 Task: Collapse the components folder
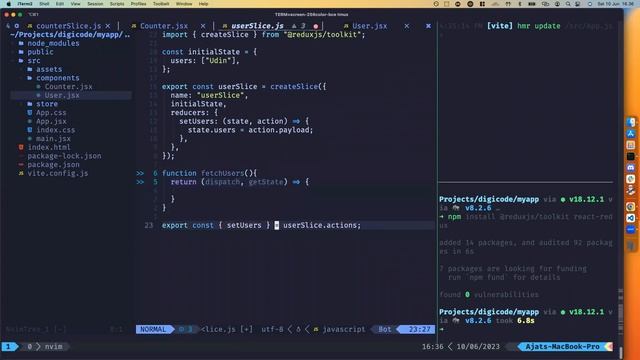click(58, 78)
